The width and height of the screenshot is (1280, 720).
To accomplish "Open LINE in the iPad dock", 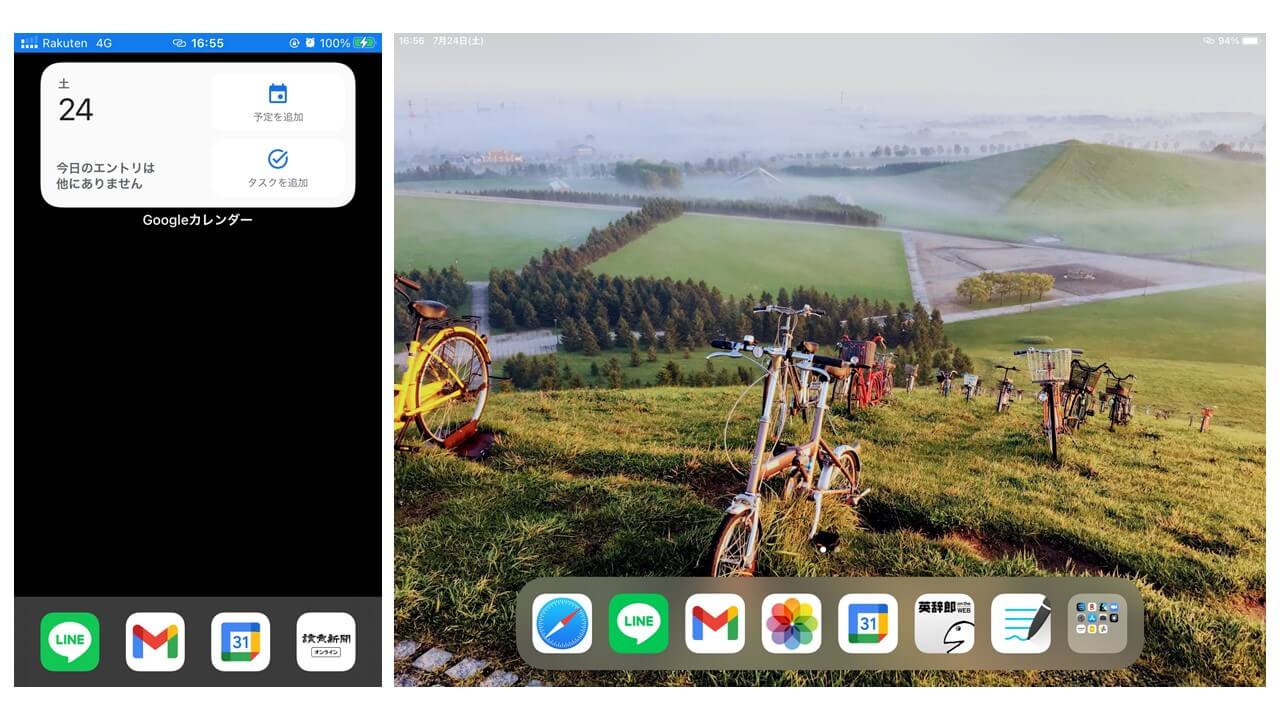I will click(x=639, y=623).
